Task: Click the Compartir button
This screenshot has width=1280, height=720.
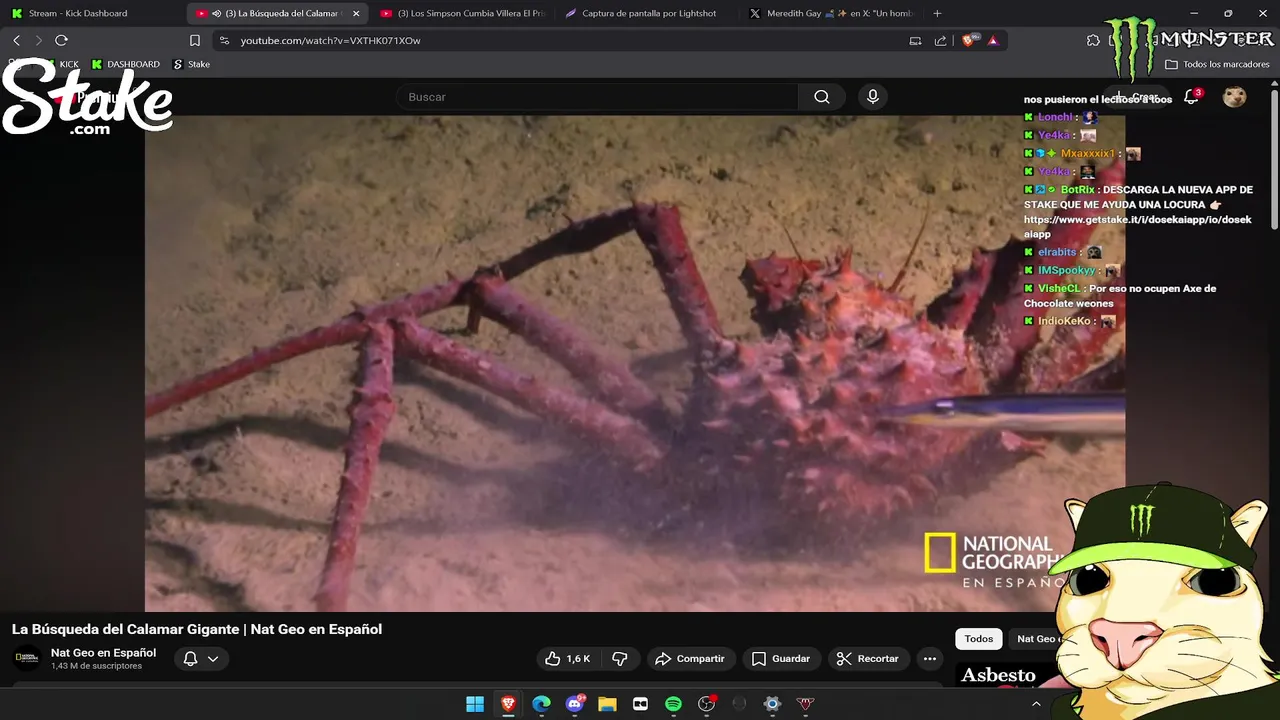Action: point(689,658)
